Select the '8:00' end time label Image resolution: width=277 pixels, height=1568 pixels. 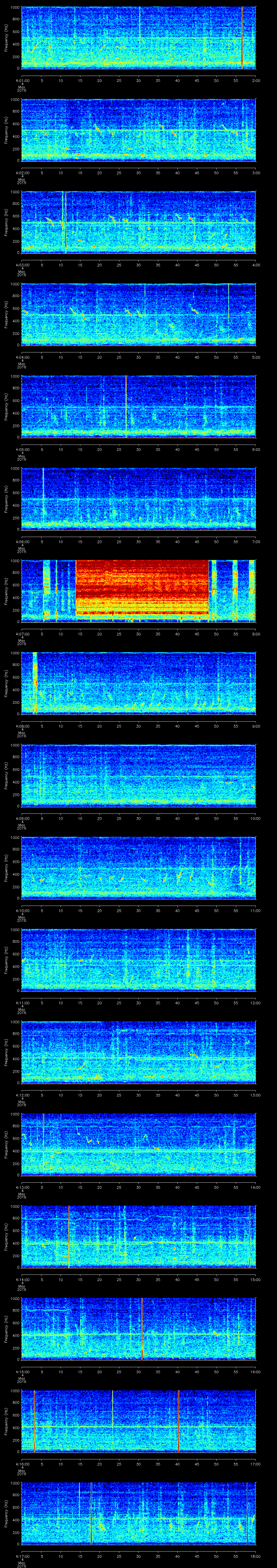tap(256, 634)
